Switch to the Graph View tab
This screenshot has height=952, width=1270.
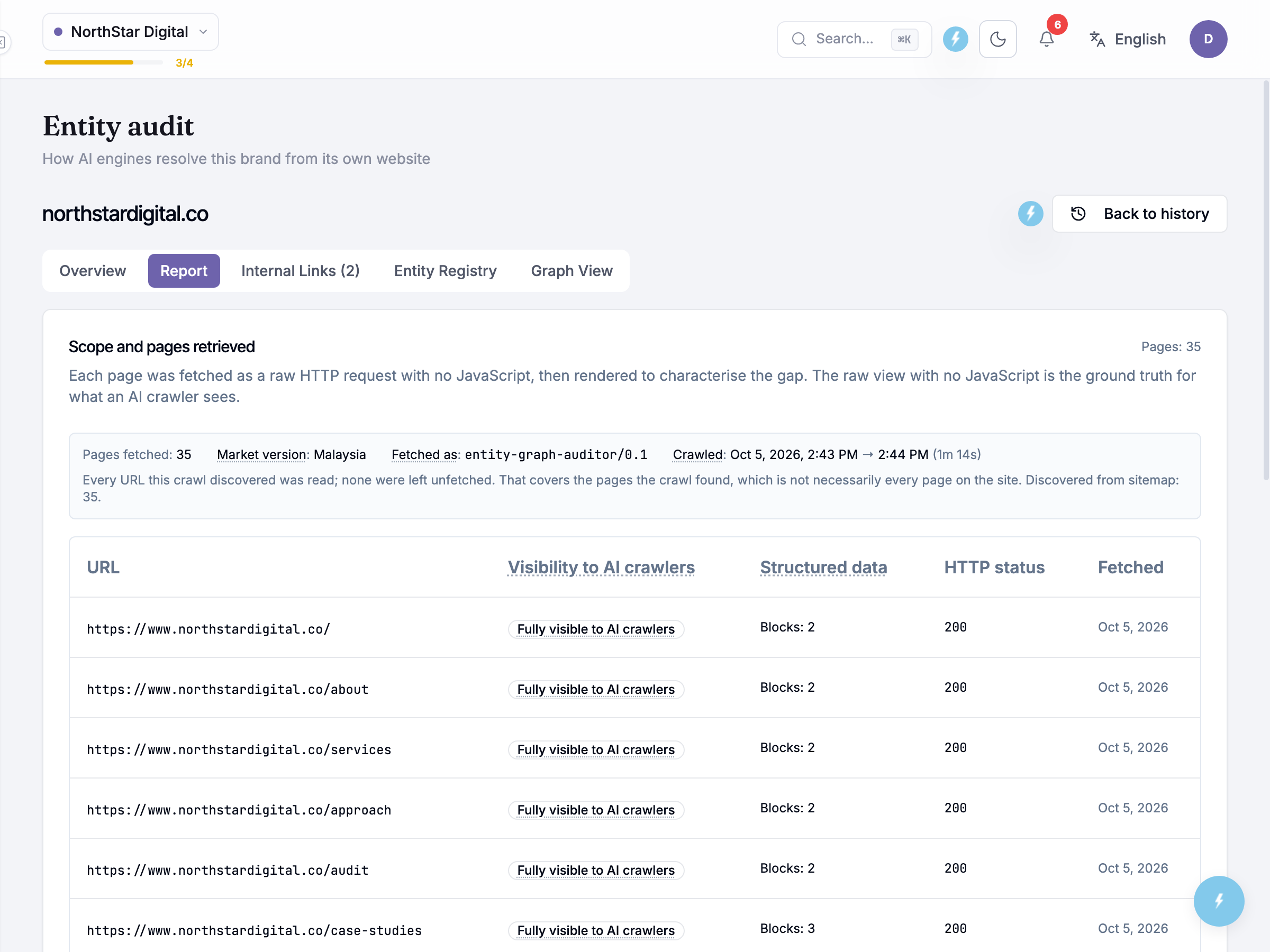[571, 271]
